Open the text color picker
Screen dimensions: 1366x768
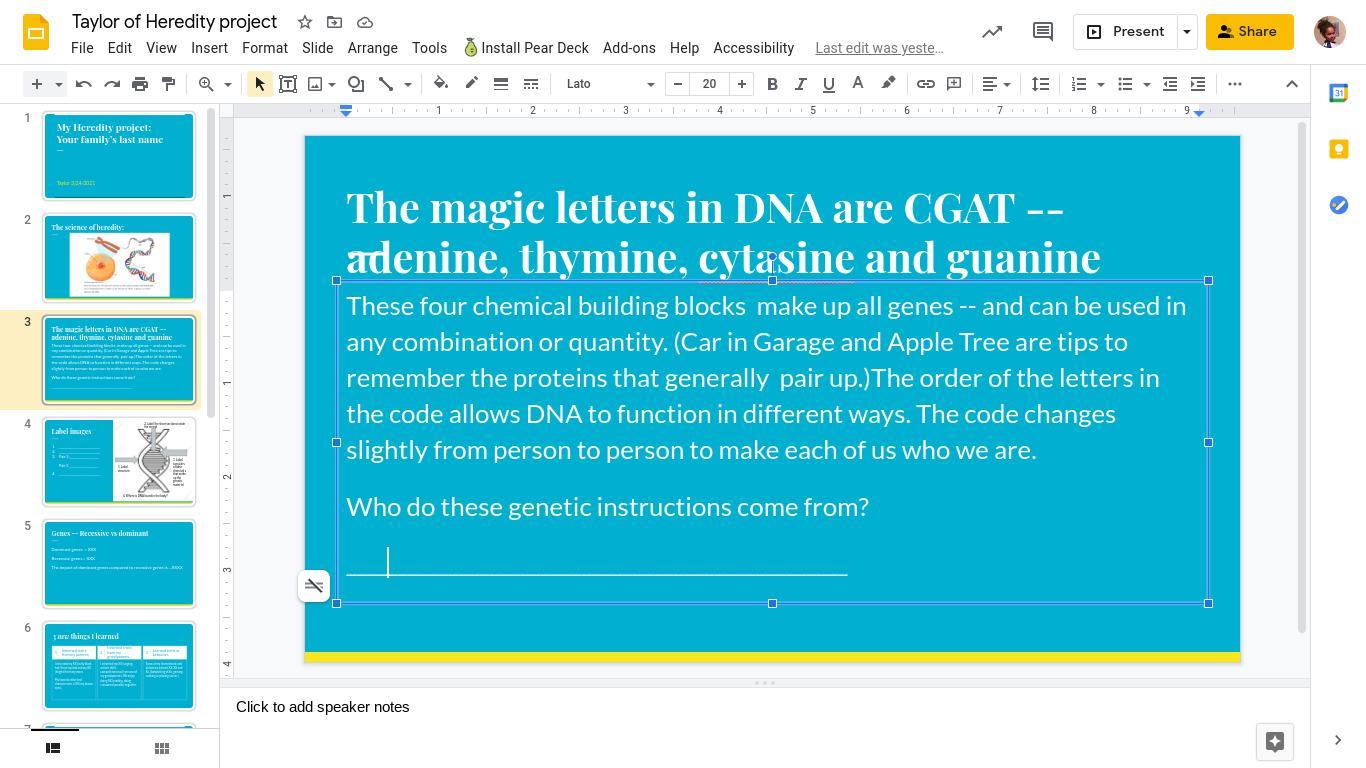pyautogui.click(x=857, y=84)
